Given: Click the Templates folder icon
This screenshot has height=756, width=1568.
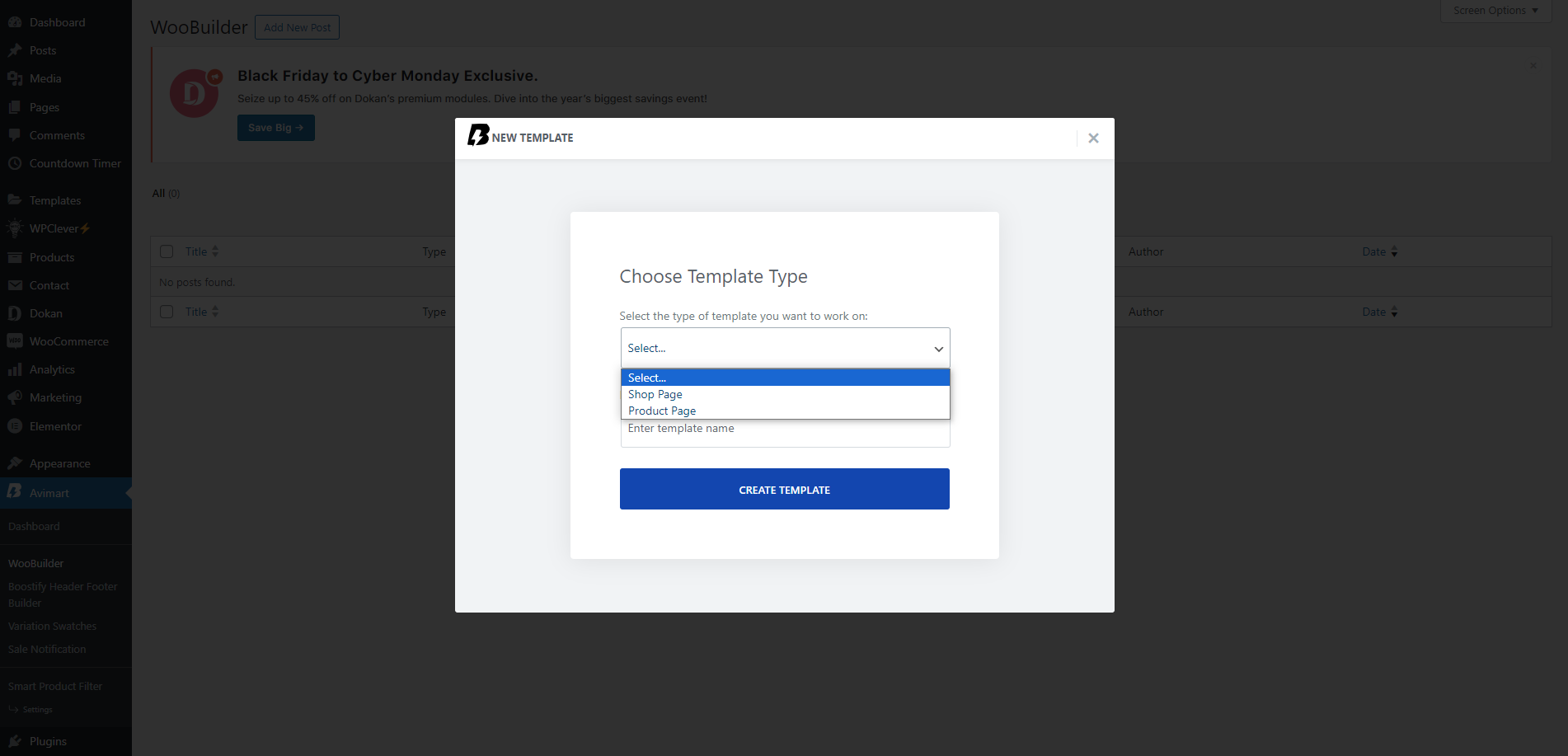Looking at the screenshot, I should [x=15, y=200].
